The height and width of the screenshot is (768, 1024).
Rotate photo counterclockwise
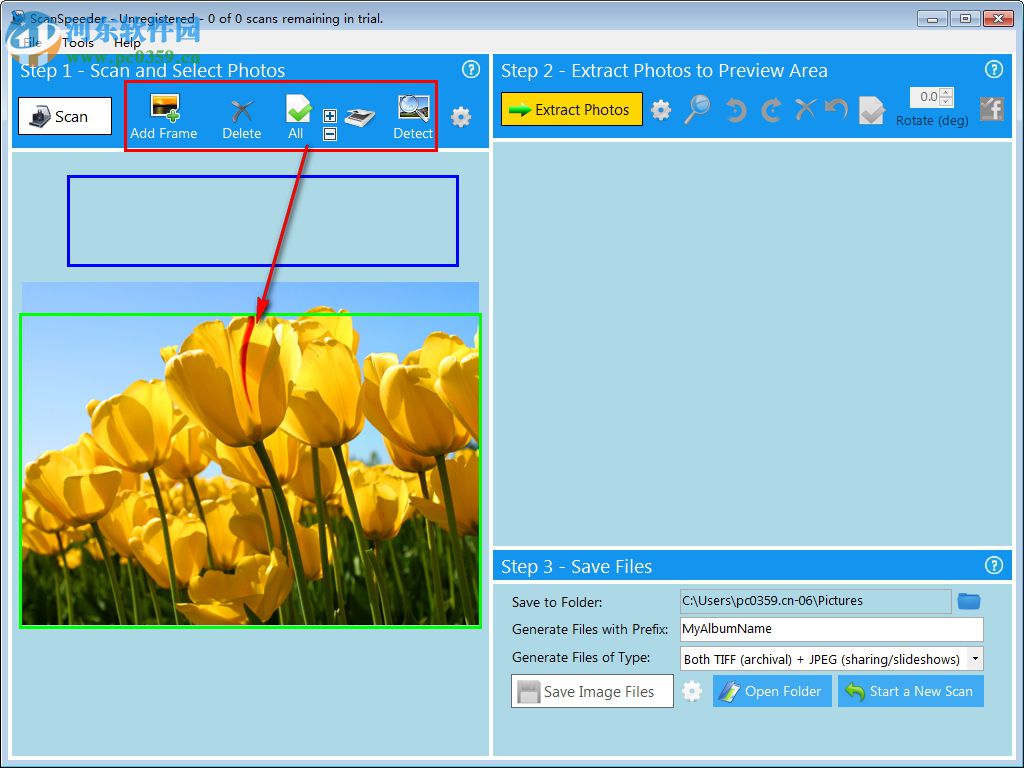pyautogui.click(x=736, y=110)
